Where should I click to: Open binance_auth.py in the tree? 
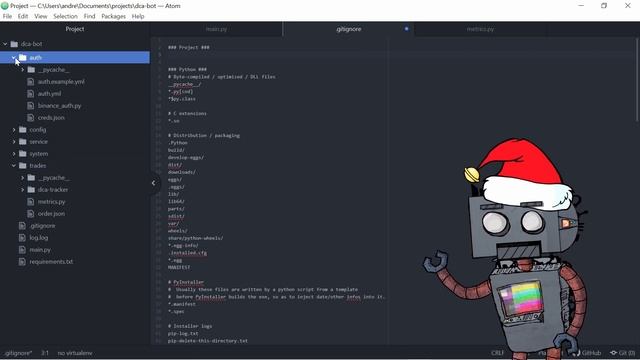click(x=60, y=106)
